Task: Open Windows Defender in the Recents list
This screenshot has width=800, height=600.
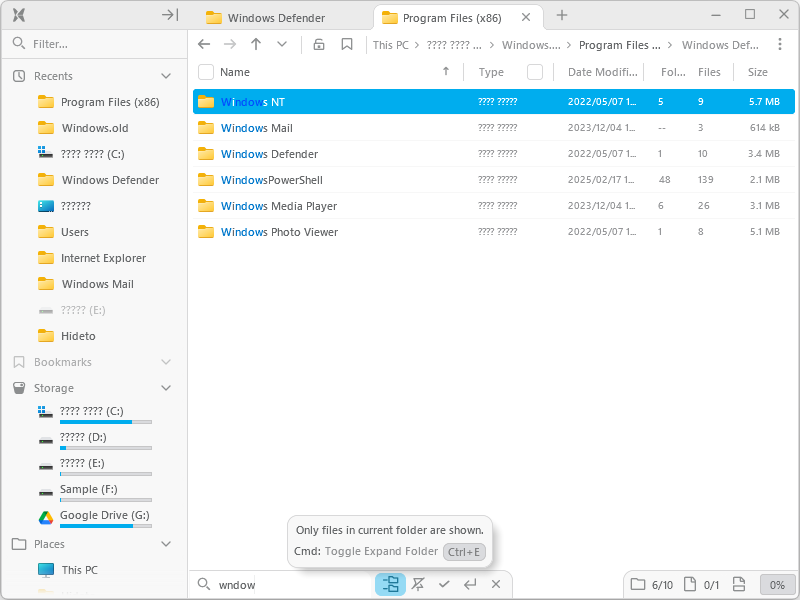Action: 98,180
